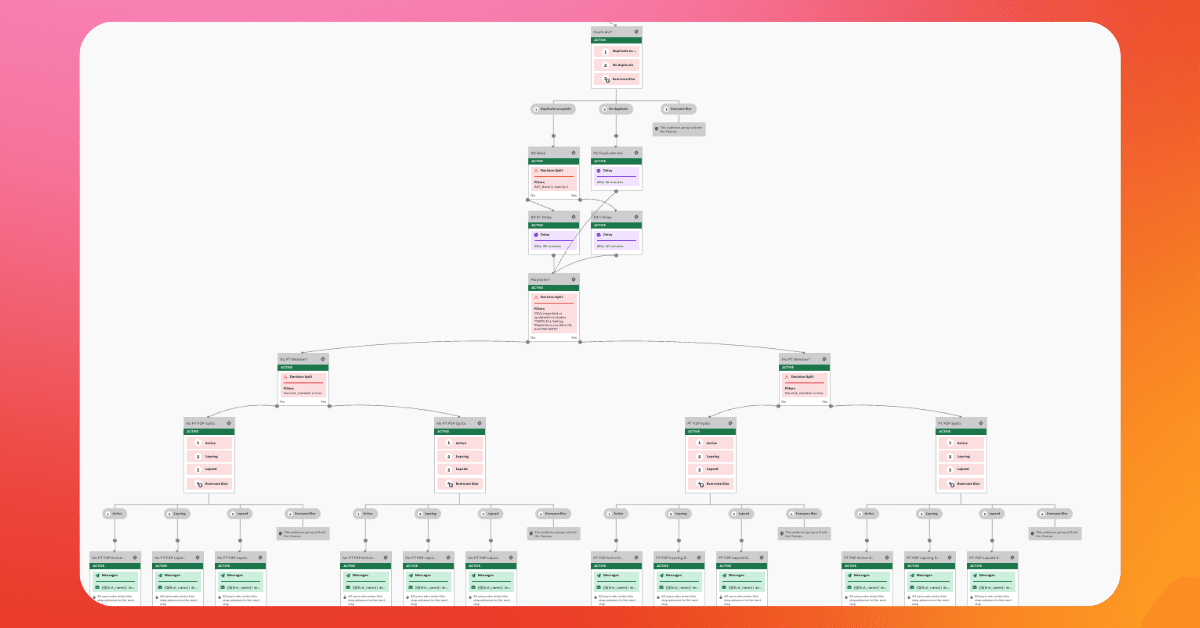Select the Lapsed option row inside PT P$P Splits
The height and width of the screenshot is (628, 1200).
tap(962, 469)
